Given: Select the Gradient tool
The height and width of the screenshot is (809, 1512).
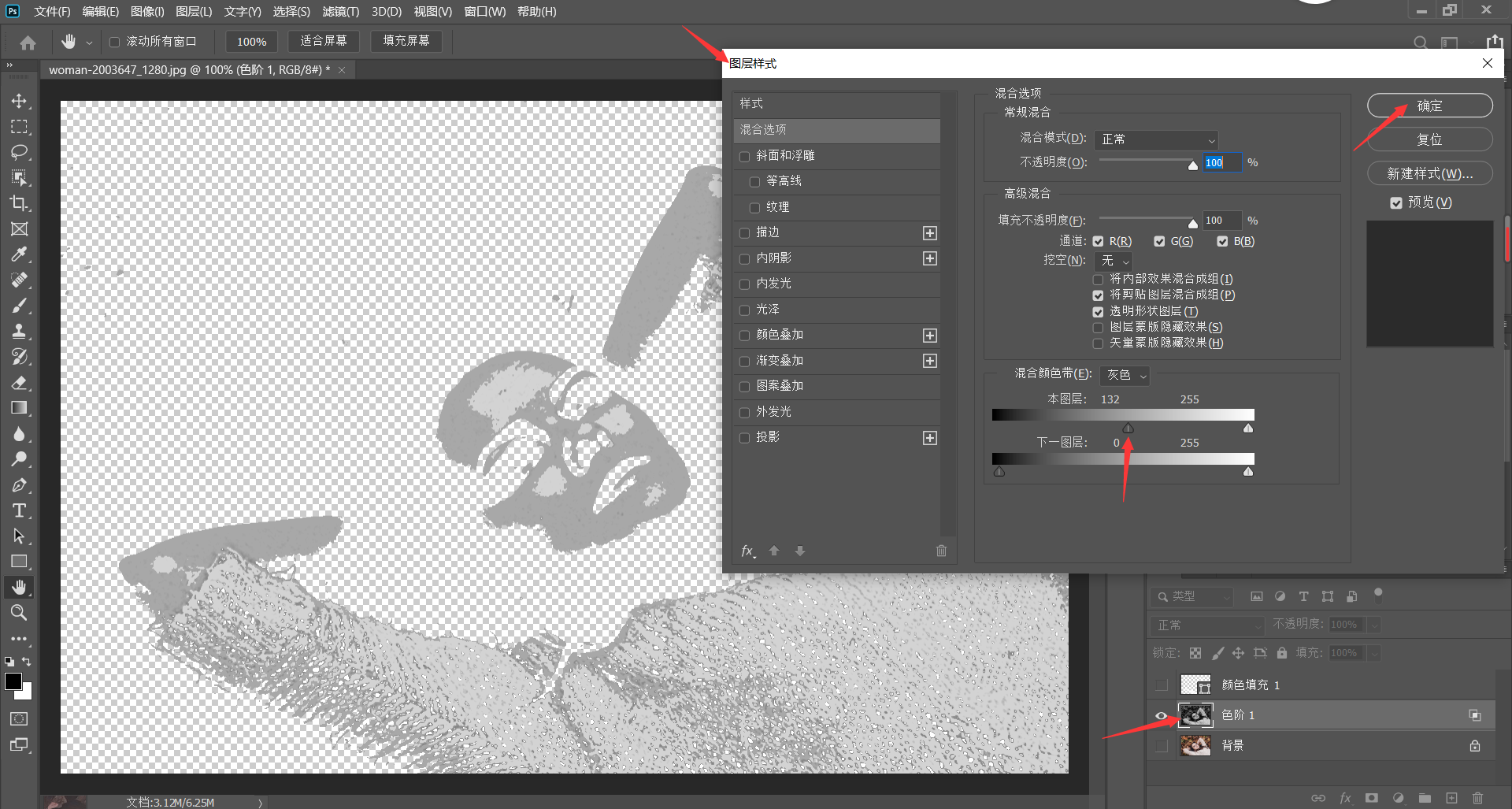Looking at the screenshot, I should coord(19,408).
